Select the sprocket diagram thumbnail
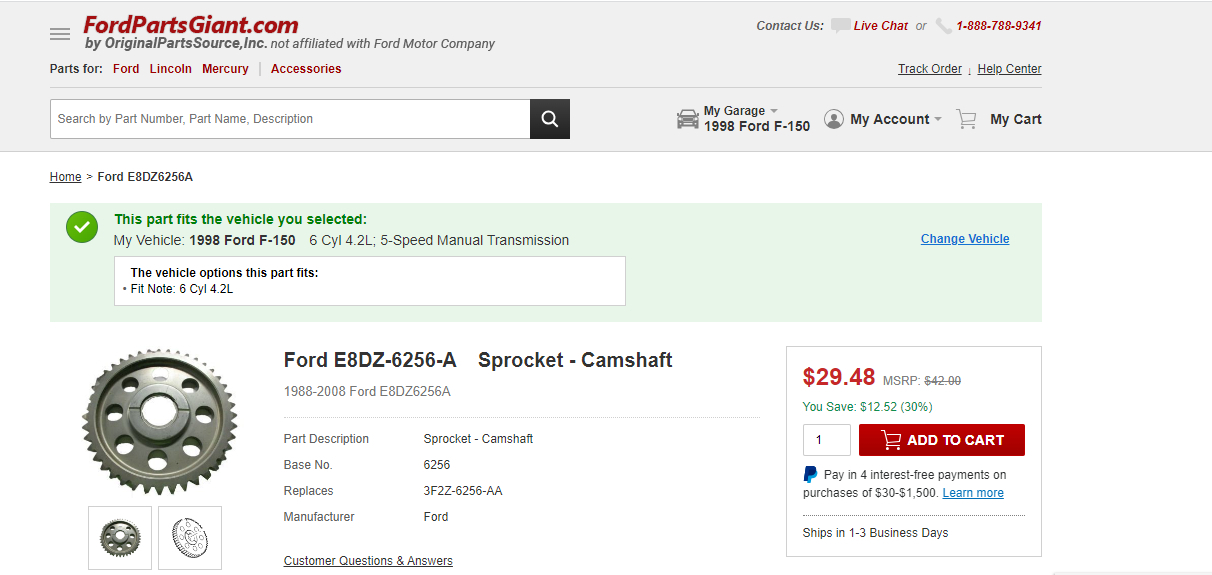The height and width of the screenshot is (575, 1212). (190, 538)
